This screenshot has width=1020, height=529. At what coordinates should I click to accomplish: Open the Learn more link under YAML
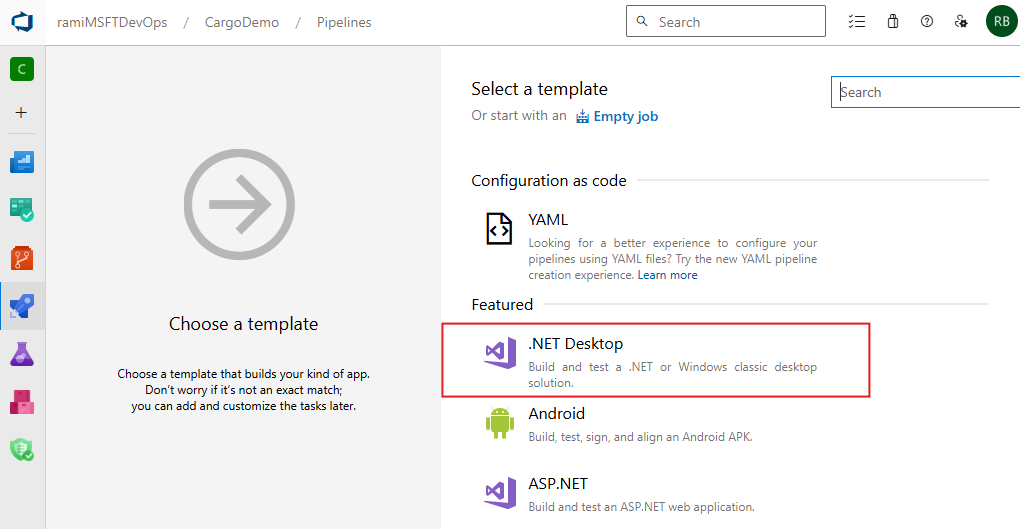point(667,275)
